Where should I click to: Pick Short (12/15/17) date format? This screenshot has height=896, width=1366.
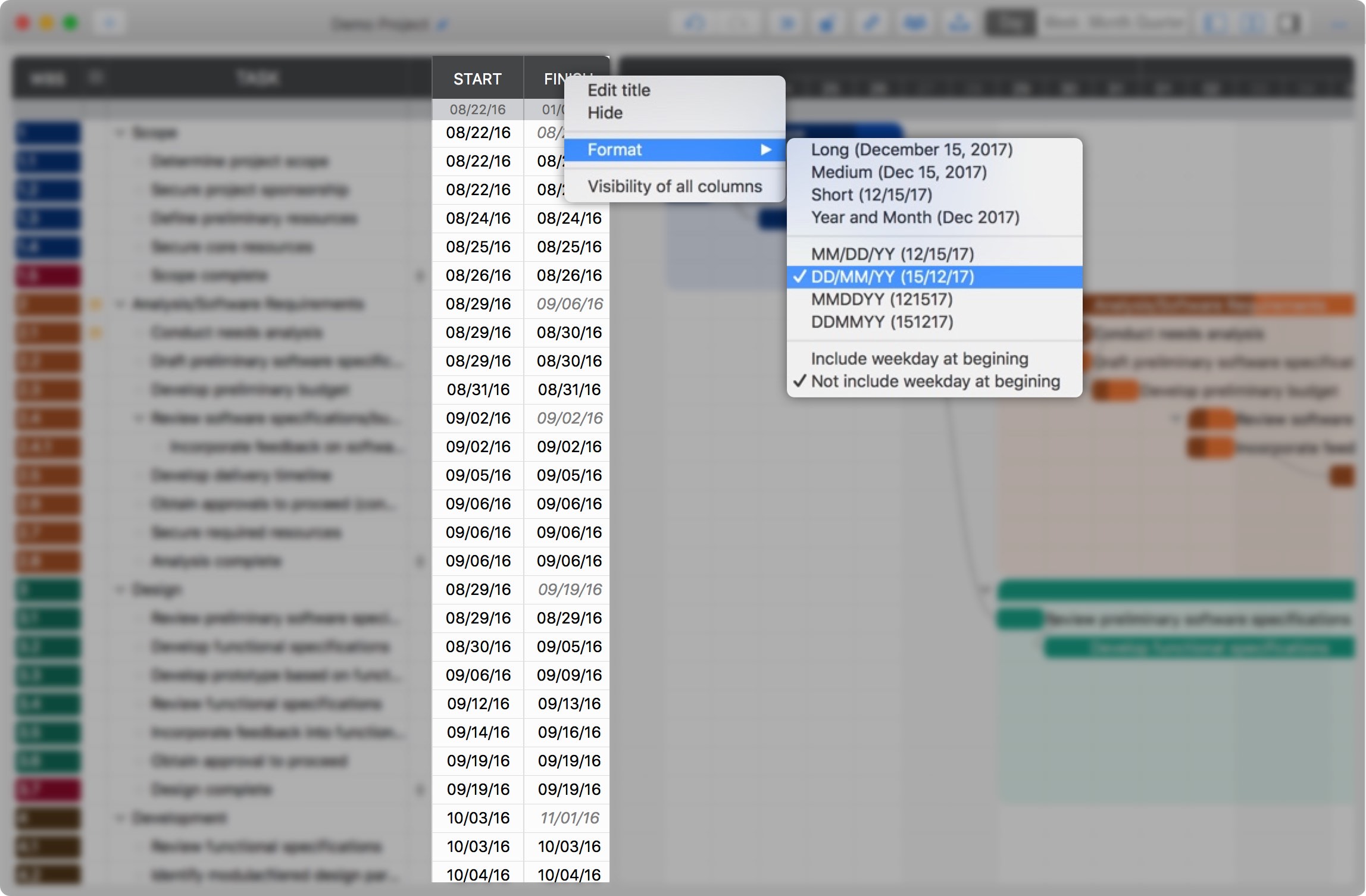coord(871,195)
